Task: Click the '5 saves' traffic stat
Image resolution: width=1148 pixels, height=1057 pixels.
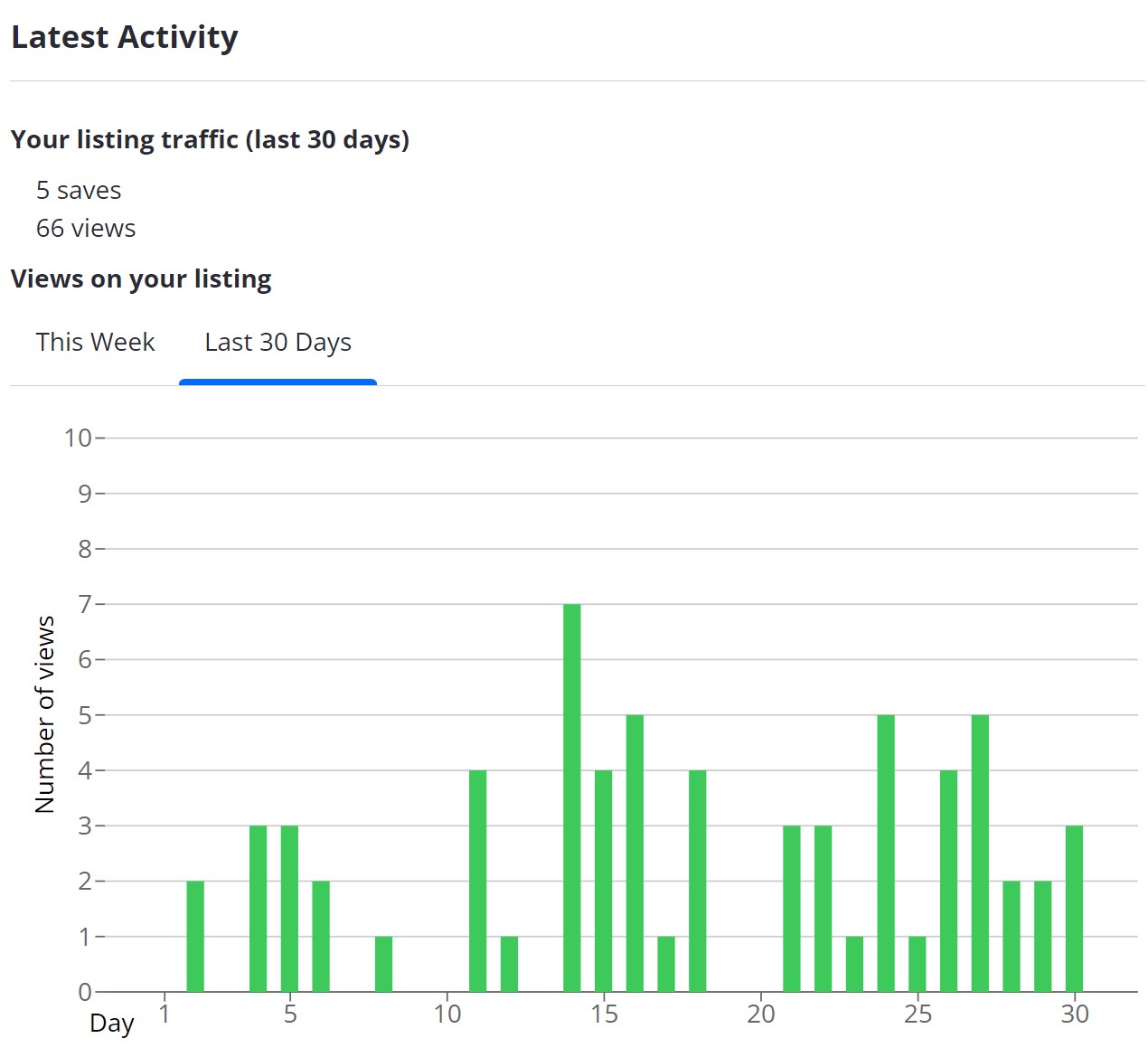Action: (79, 191)
